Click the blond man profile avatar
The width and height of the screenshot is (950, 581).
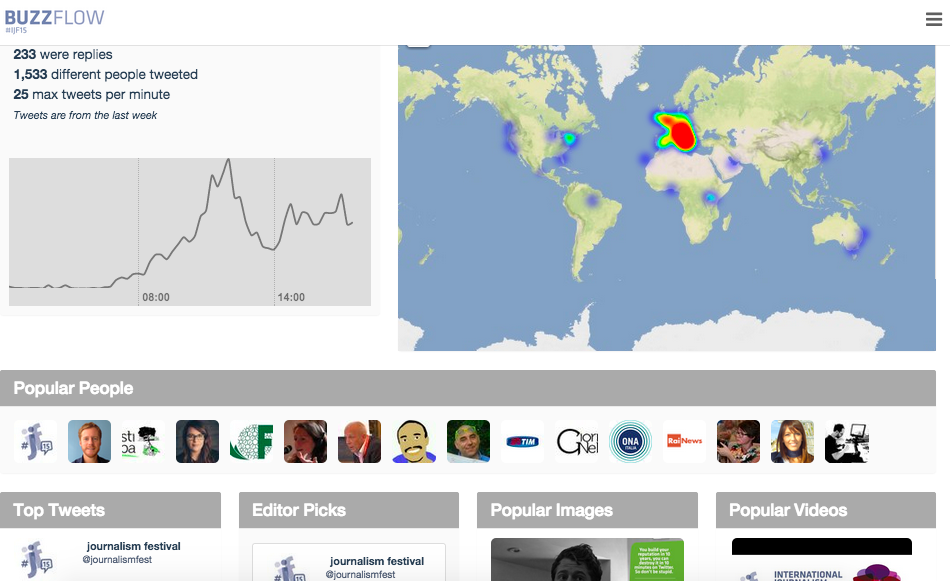click(x=89, y=441)
